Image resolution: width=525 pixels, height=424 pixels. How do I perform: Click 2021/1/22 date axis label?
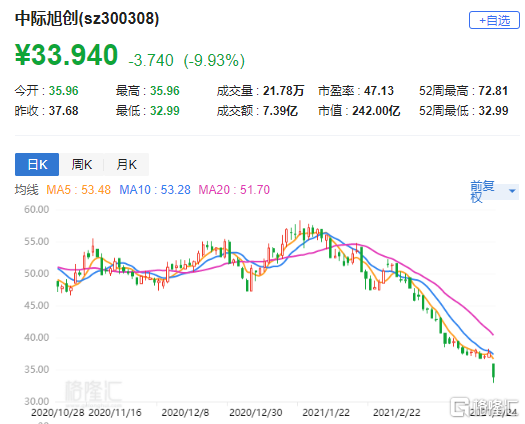(x=326, y=413)
